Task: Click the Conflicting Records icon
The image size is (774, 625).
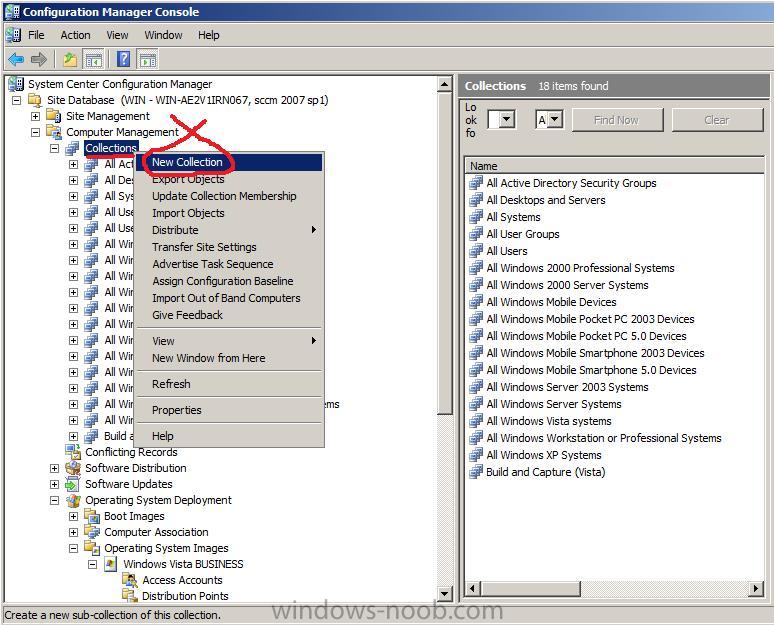Action: pos(73,452)
